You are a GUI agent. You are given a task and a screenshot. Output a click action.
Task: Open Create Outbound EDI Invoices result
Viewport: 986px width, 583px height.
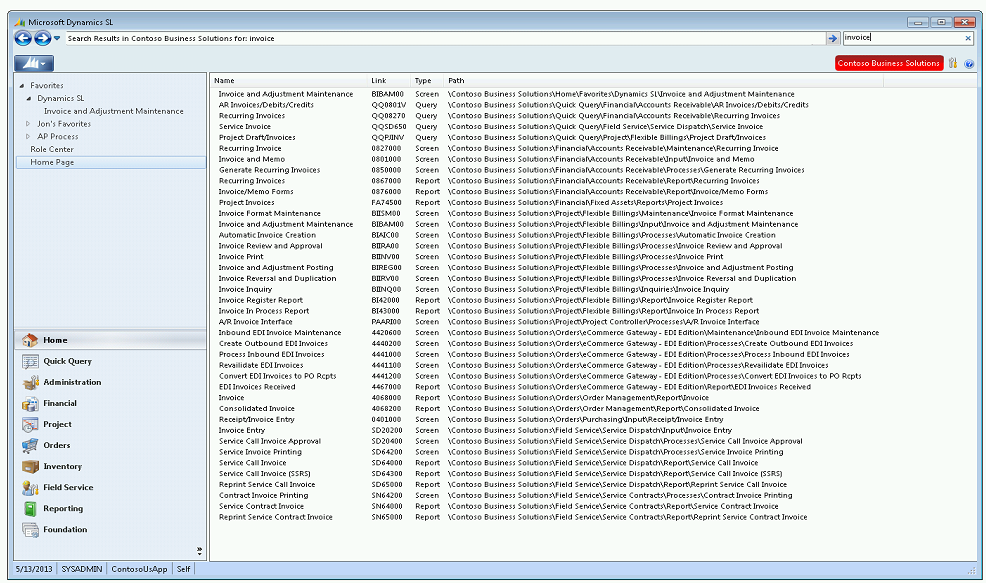[273, 343]
